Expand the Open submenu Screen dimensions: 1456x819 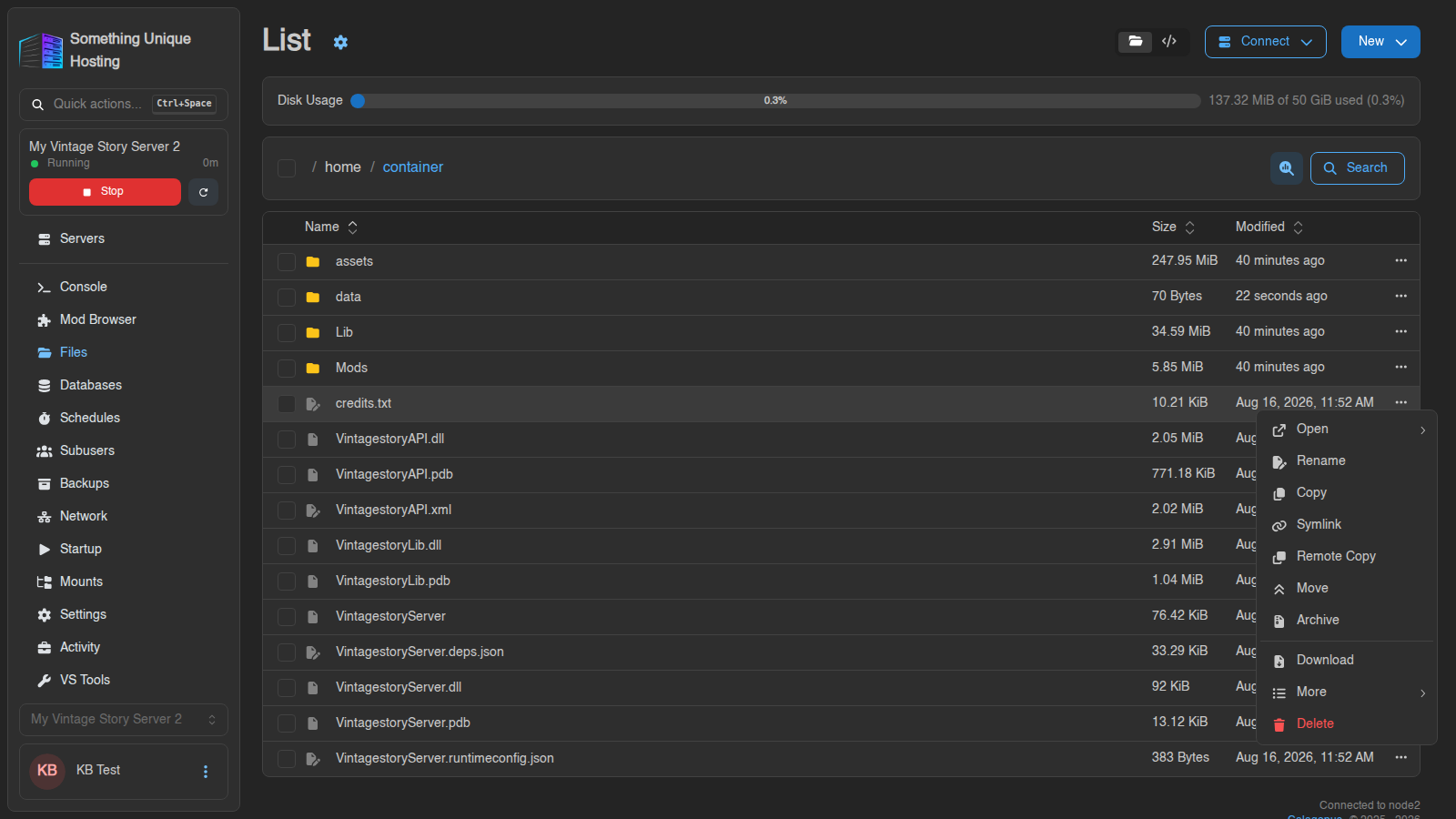pyautogui.click(x=1347, y=430)
